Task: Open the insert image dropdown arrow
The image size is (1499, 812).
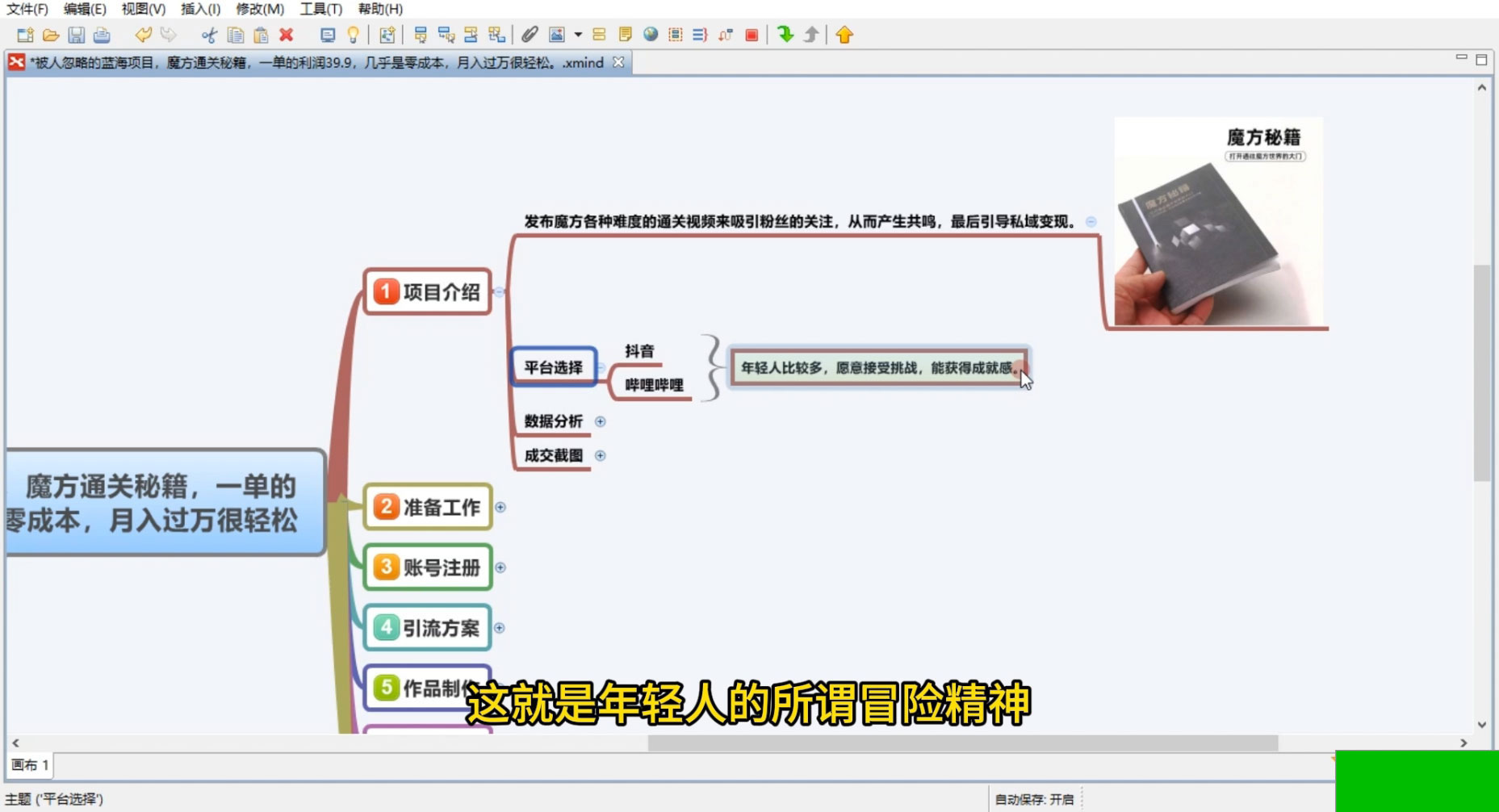Action: (578, 35)
